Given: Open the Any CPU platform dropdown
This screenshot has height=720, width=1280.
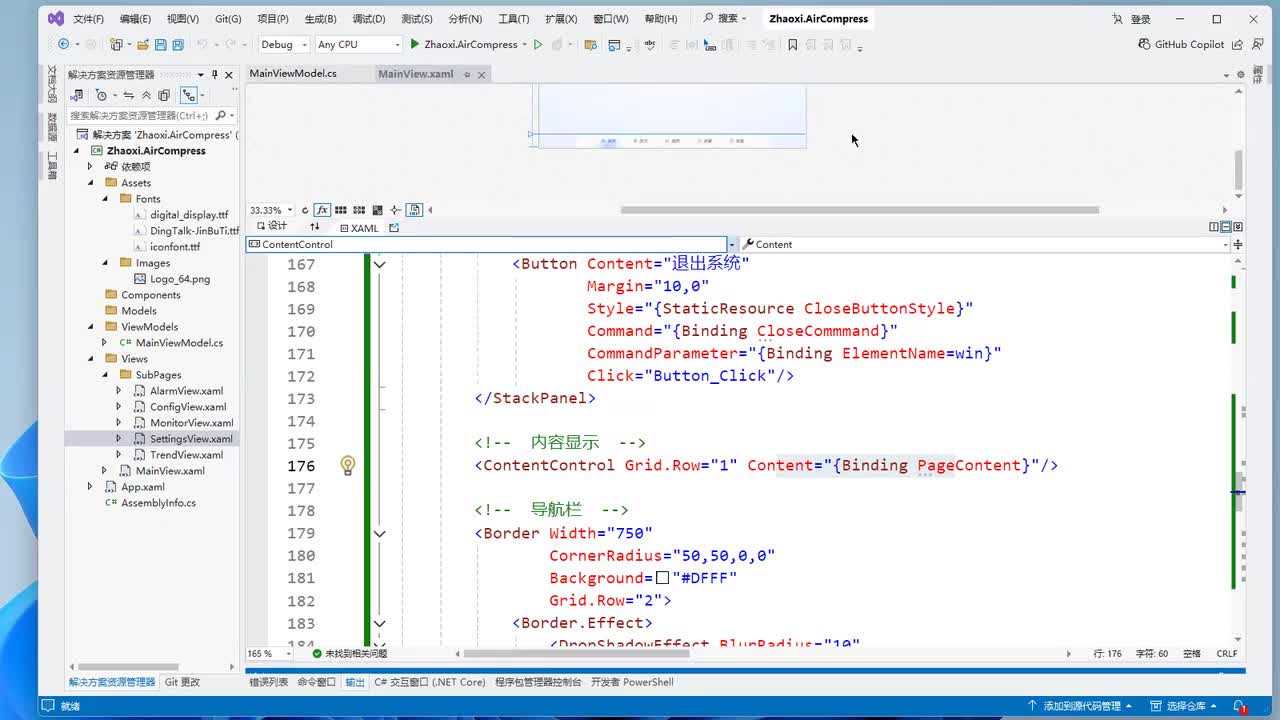Looking at the screenshot, I should (357, 45).
